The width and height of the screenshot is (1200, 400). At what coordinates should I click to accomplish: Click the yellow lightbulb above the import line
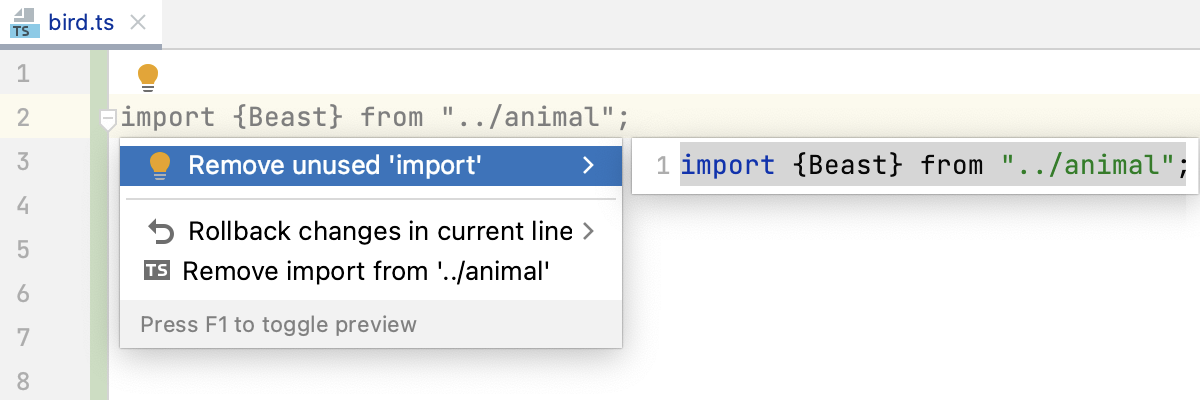coord(148,76)
